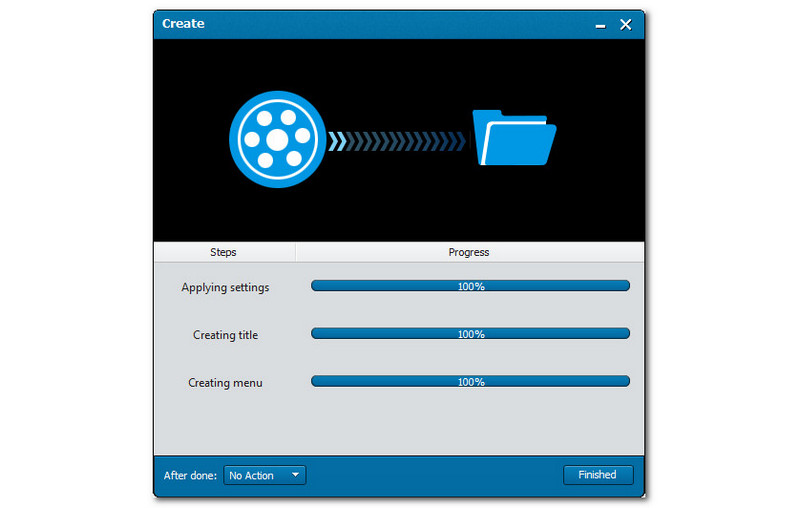The width and height of the screenshot is (800, 508).
Task: Minimize the Create window
Action: [601, 25]
